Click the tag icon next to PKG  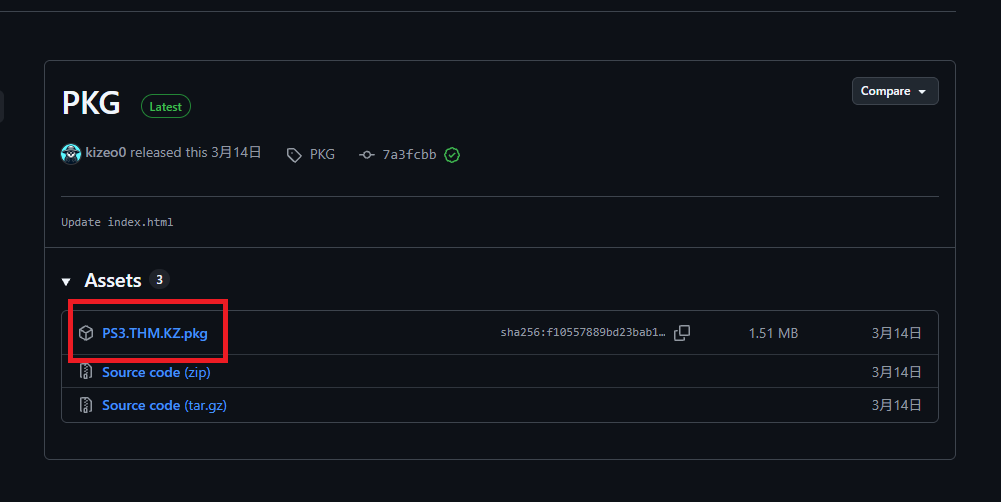tap(294, 155)
